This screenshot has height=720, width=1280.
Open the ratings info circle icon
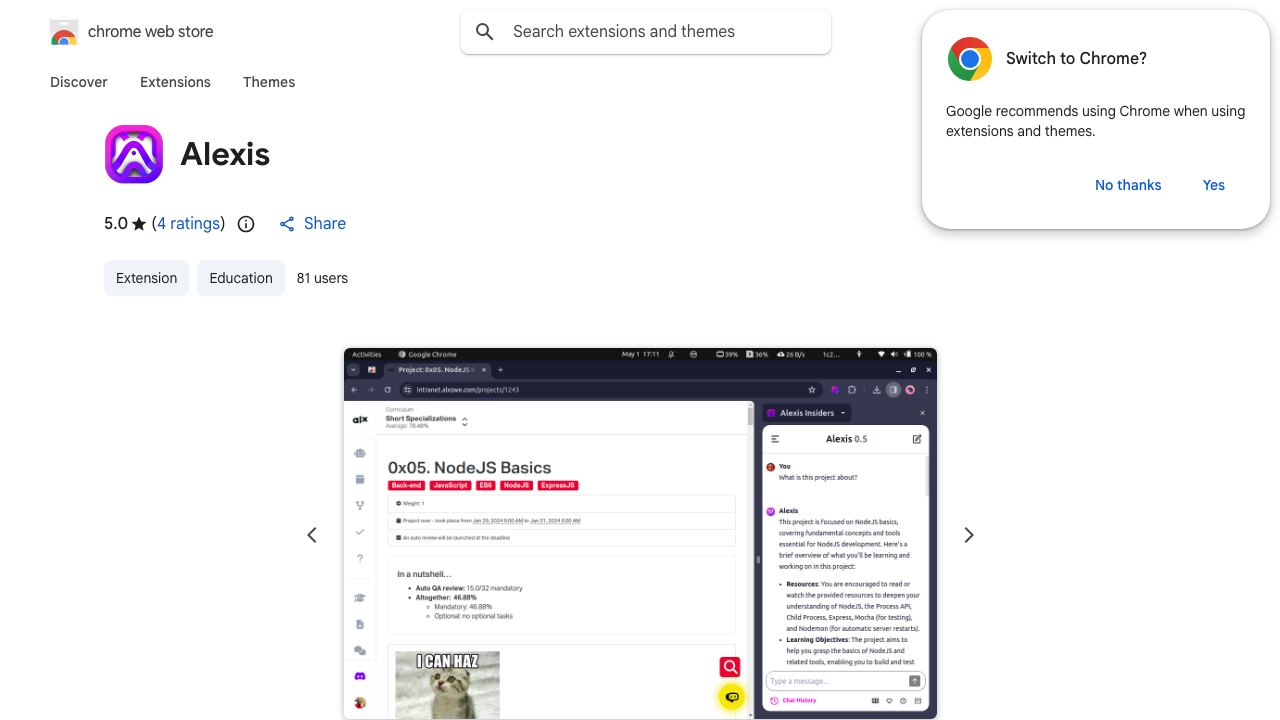[246, 224]
